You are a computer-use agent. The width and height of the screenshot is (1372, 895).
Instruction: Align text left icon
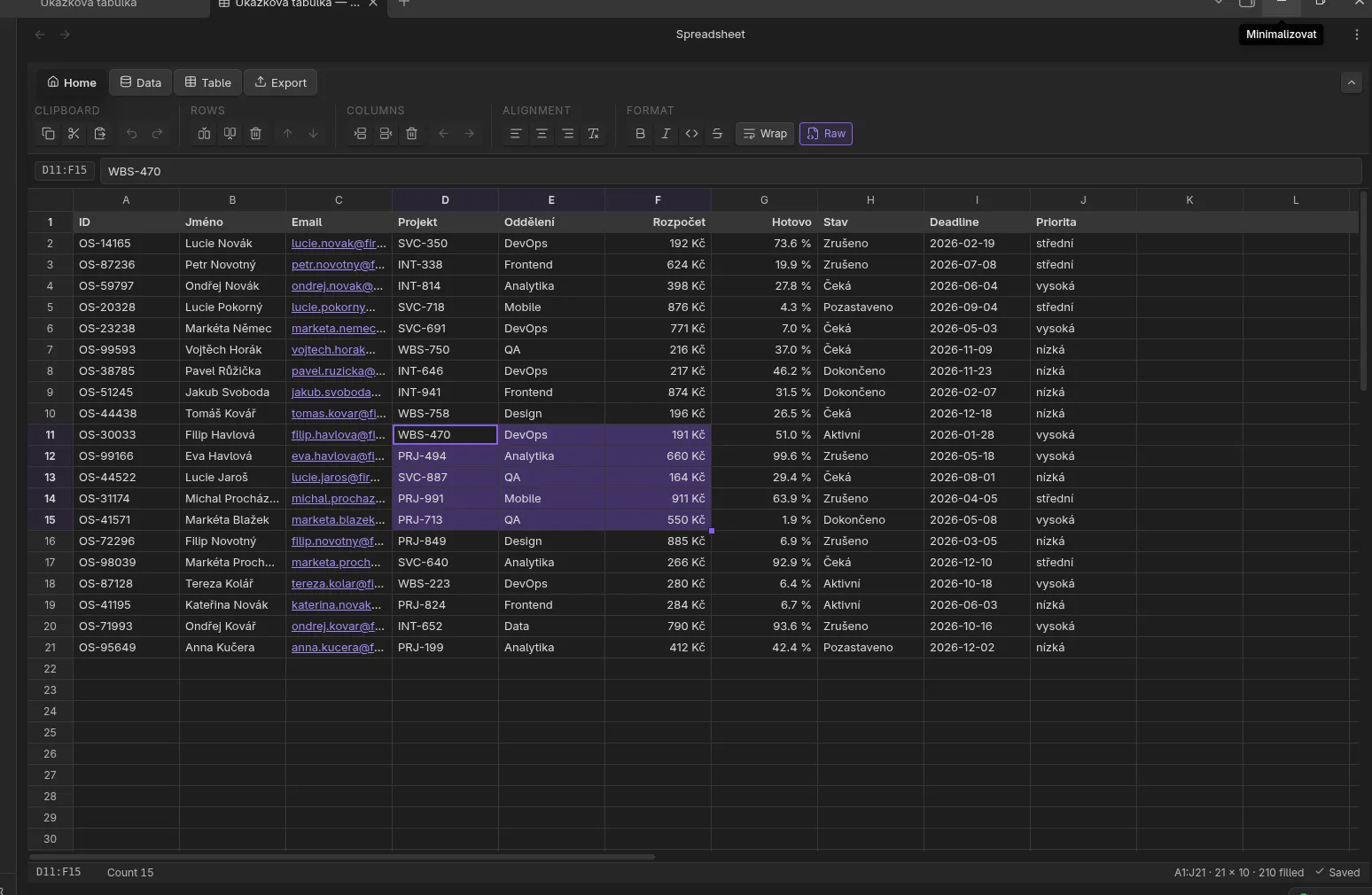click(x=516, y=134)
